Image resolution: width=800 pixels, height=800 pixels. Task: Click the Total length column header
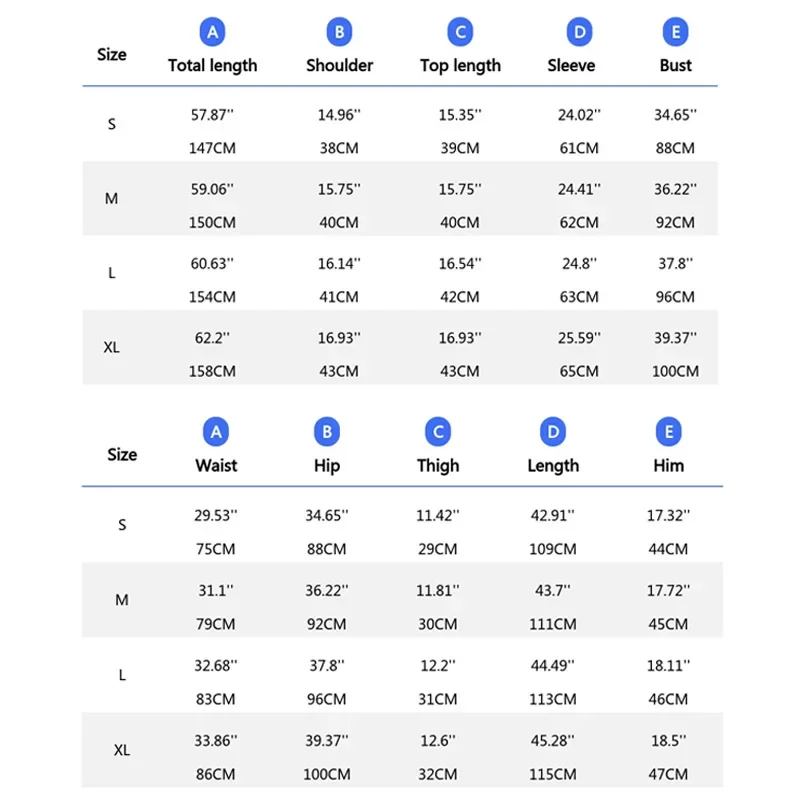pos(212,66)
